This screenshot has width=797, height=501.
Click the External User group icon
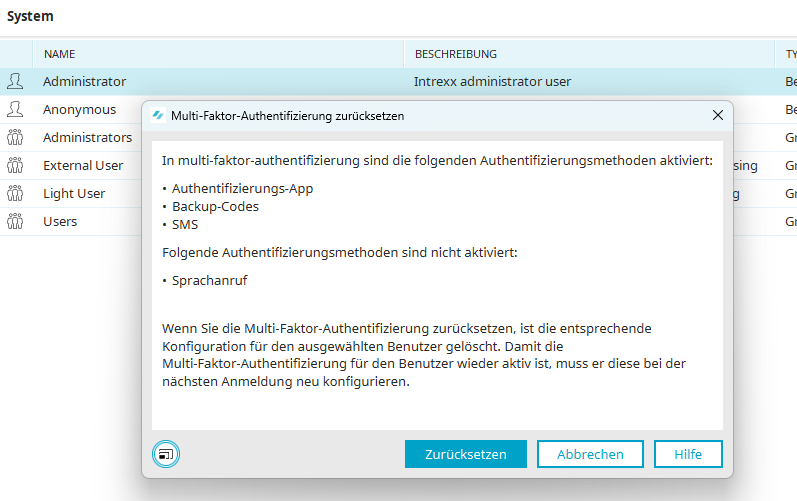click(x=15, y=165)
